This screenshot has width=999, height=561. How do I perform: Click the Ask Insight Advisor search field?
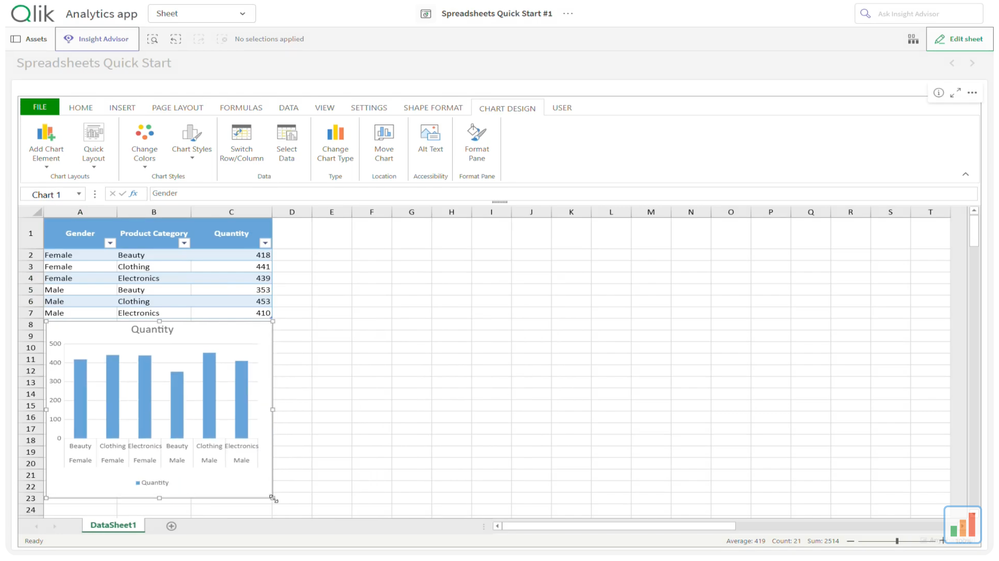click(919, 13)
